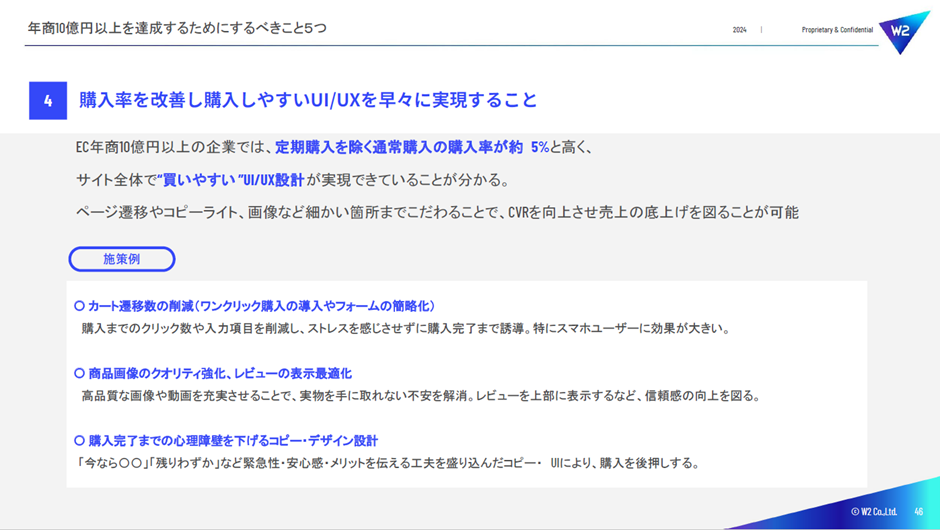Click the line starting ページ遷移やコピーライト

point(437,212)
